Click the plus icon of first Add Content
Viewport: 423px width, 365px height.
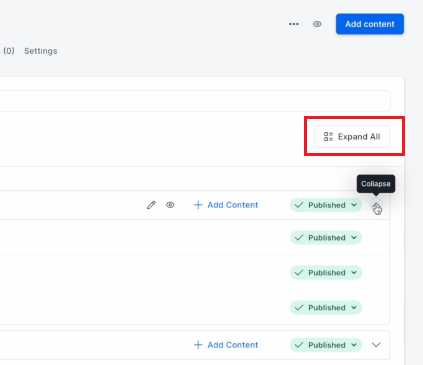pyautogui.click(x=198, y=205)
